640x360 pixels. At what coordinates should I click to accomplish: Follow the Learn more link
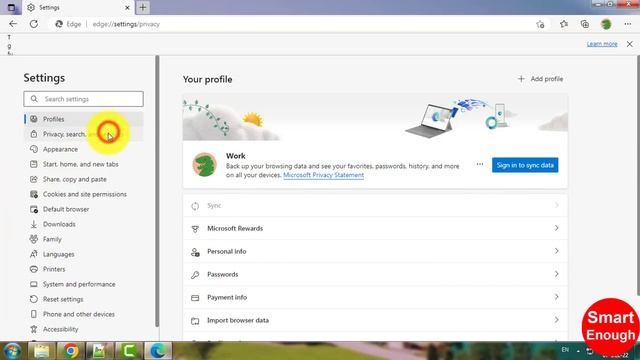pyautogui.click(x=602, y=44)
